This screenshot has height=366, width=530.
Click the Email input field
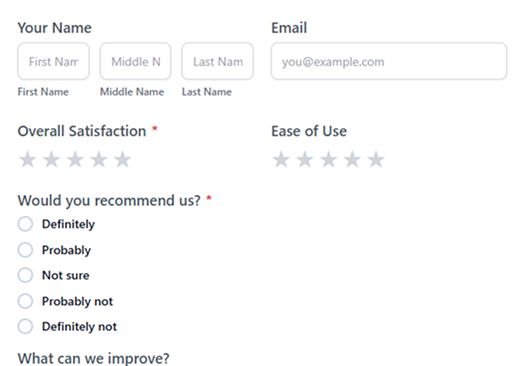(x=389, y=61)
